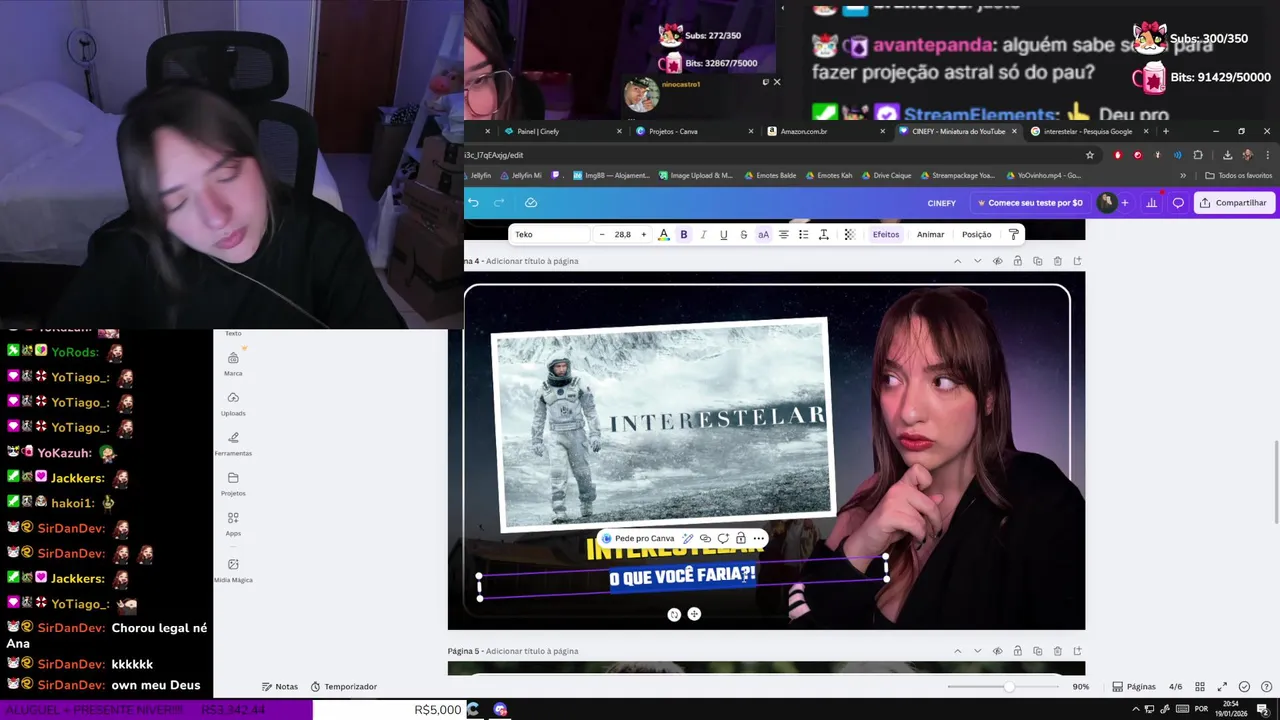Viewport: 1280px width, 720px height.
Task: Lock page 5 with padlock icon
Action: 1017,651
